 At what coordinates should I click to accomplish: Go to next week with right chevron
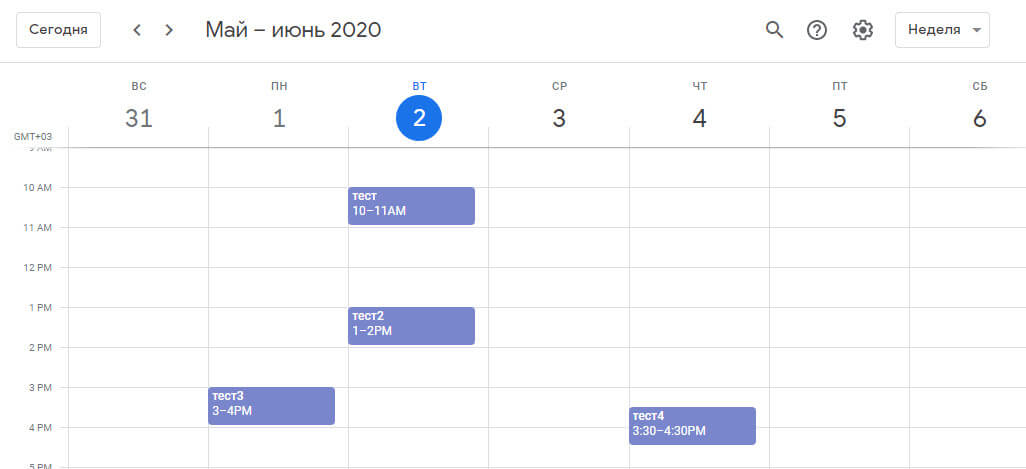tap(169, 30)
